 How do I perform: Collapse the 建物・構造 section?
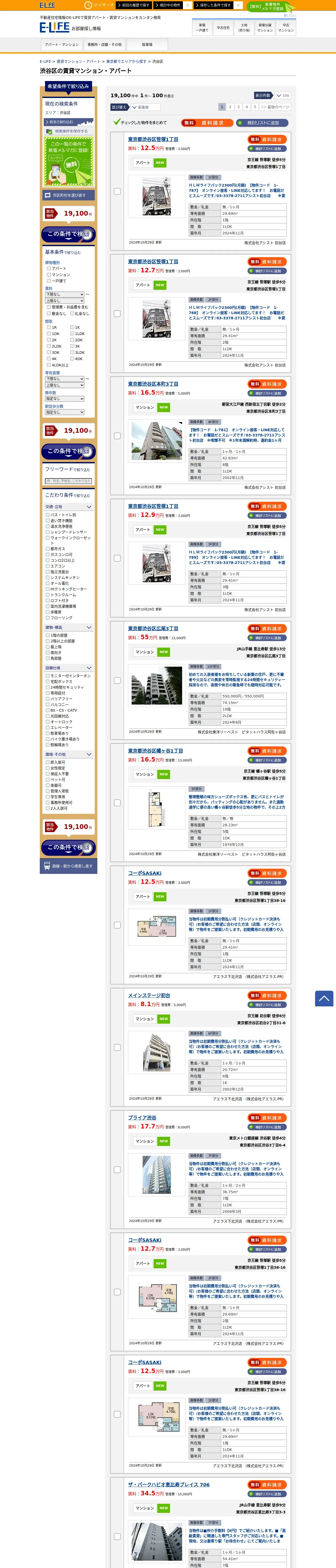(68, 627)
